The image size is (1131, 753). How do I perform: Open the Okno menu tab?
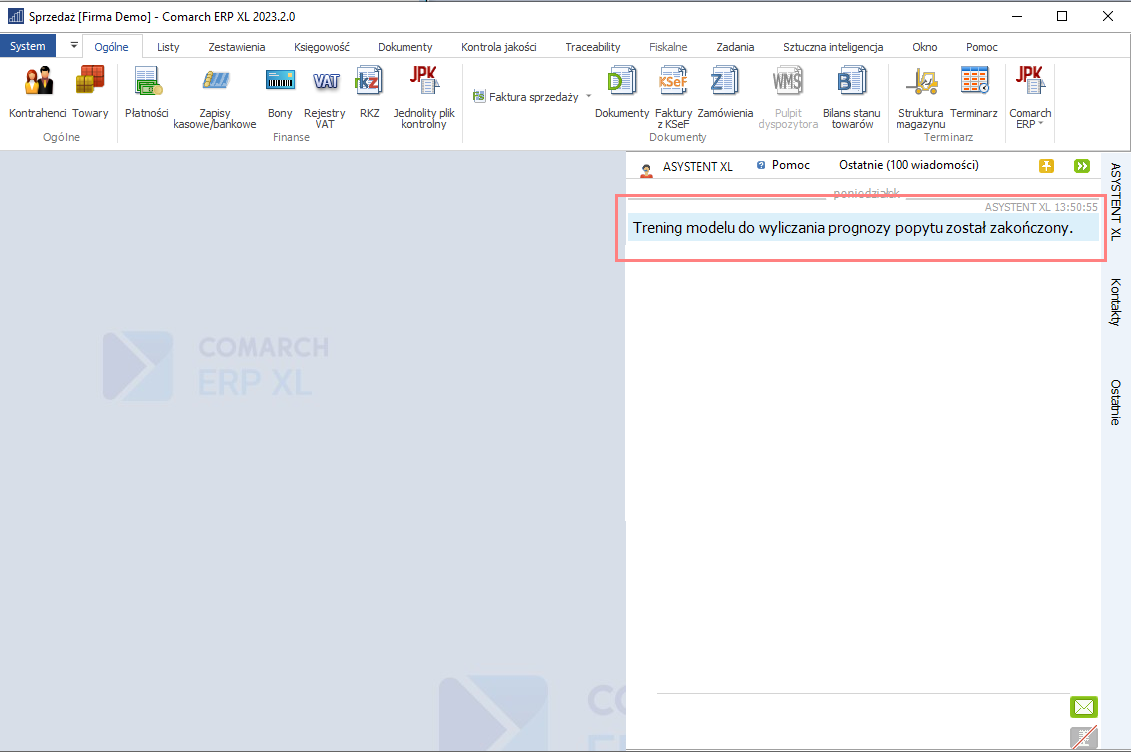pos(925,47)
